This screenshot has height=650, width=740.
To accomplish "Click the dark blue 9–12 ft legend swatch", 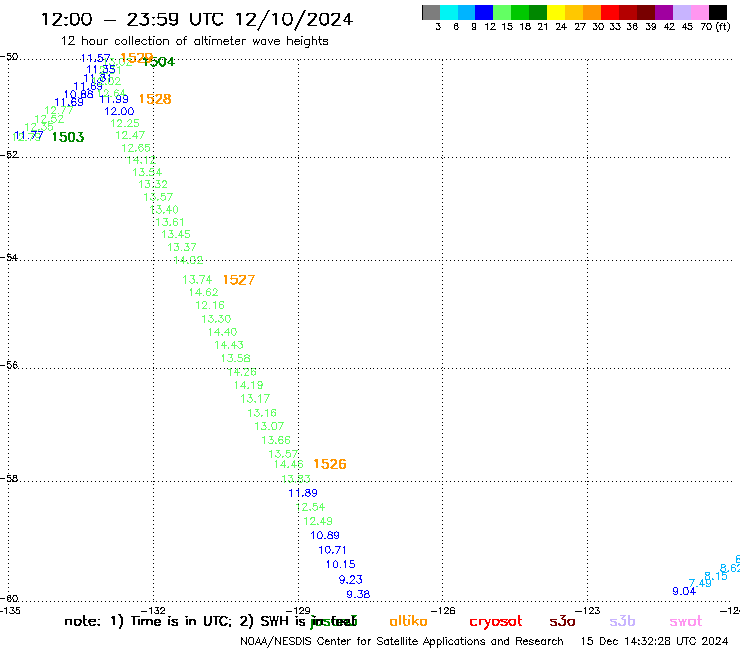I will [484, 12].
